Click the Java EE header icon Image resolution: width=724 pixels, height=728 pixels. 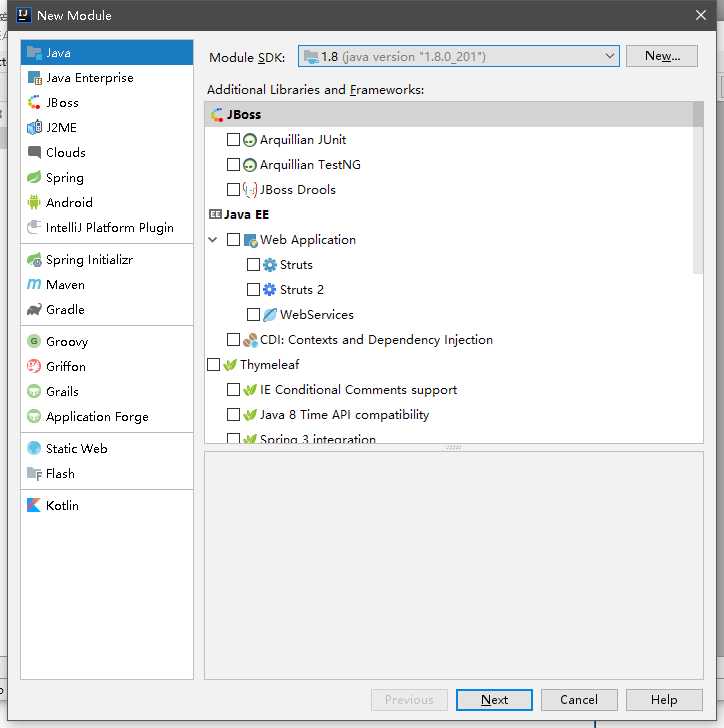click(215, 214)
